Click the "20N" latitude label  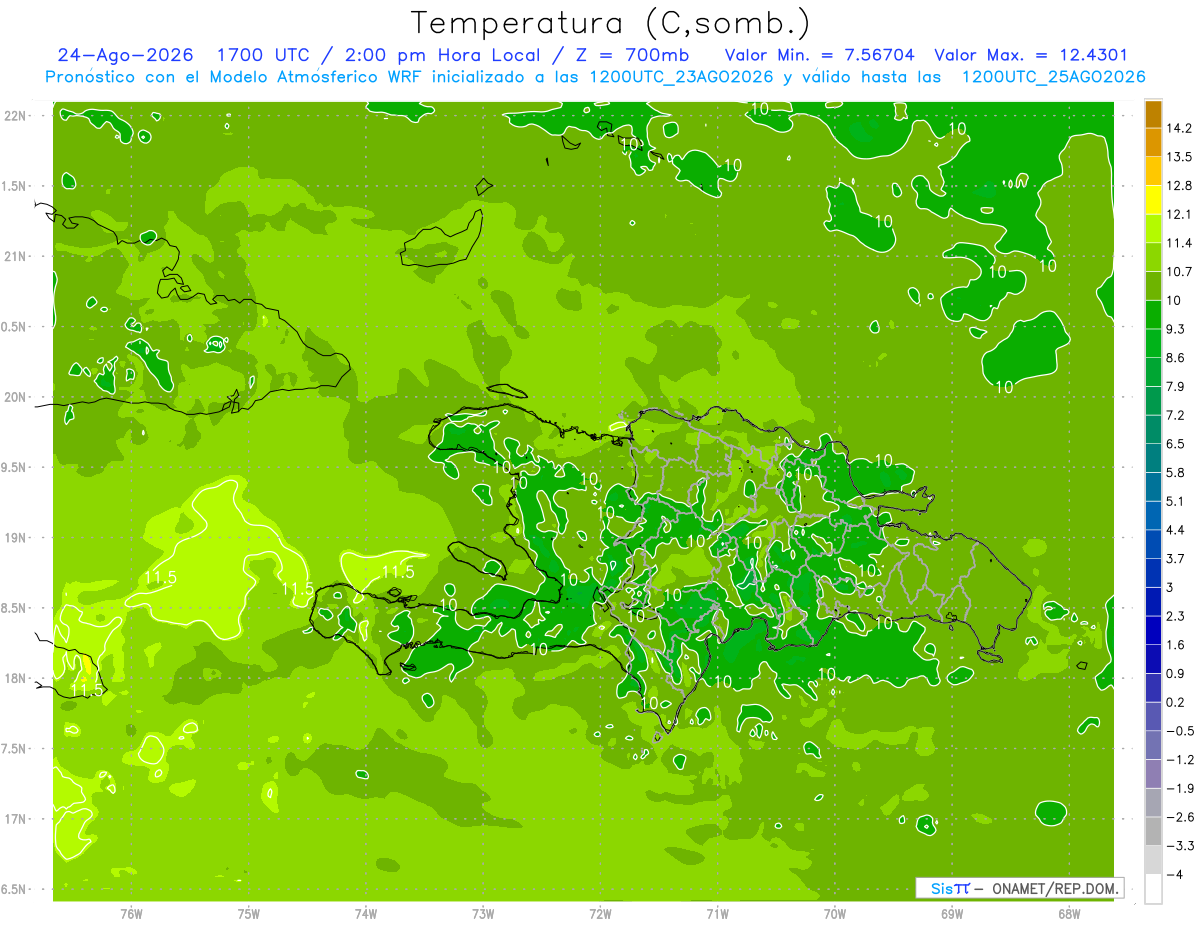click(16, 397)
